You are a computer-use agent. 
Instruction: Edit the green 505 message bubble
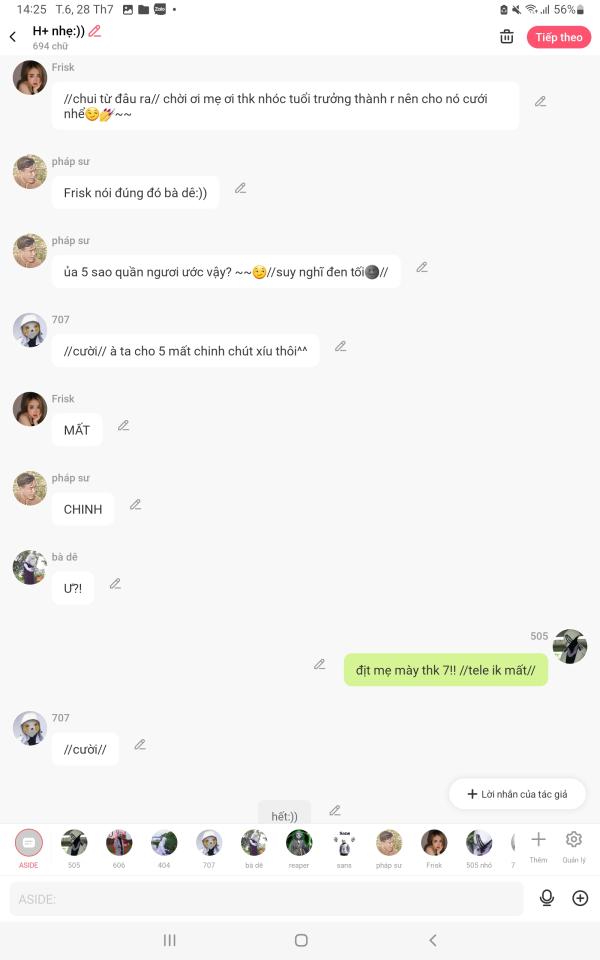click(320, 664)
